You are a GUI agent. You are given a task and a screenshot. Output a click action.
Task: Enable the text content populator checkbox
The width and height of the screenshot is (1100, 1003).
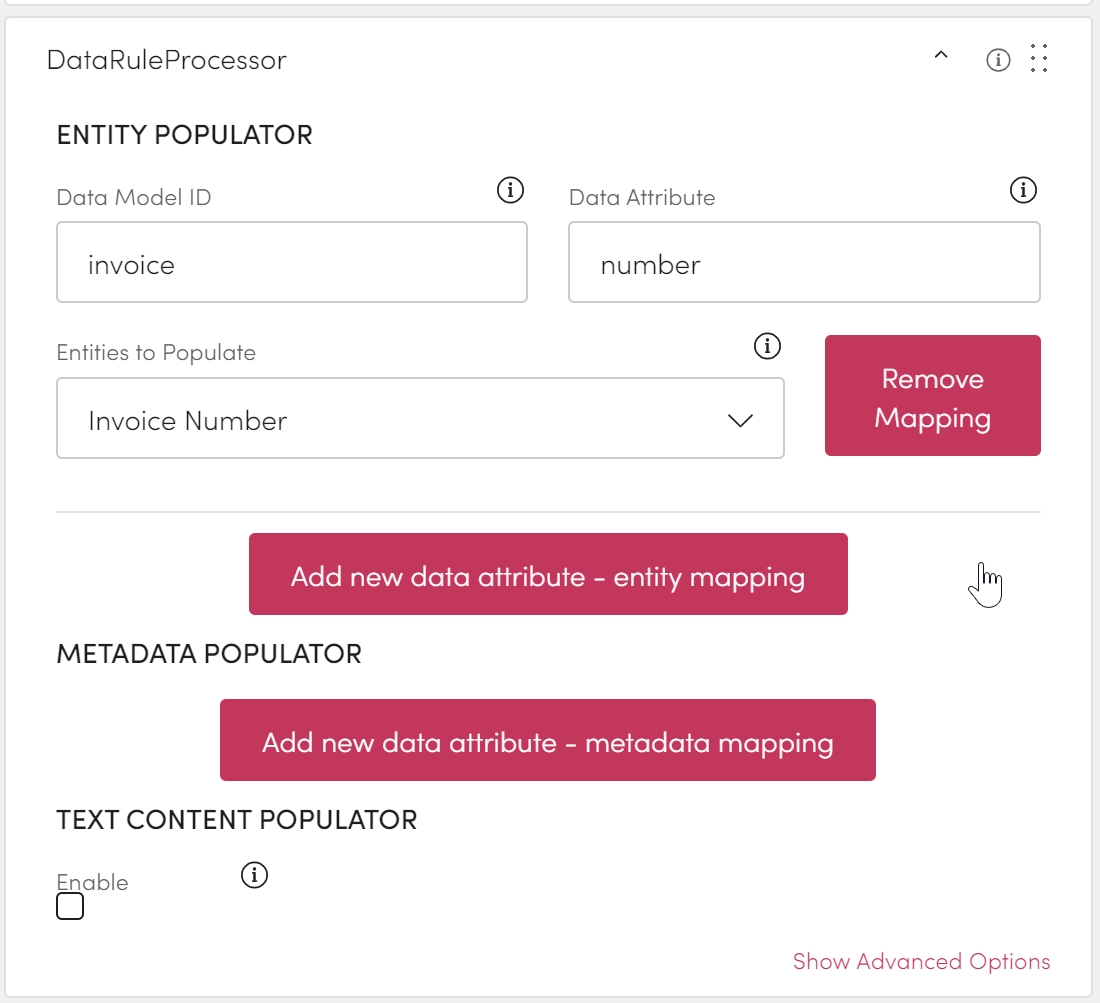(70, 907)
